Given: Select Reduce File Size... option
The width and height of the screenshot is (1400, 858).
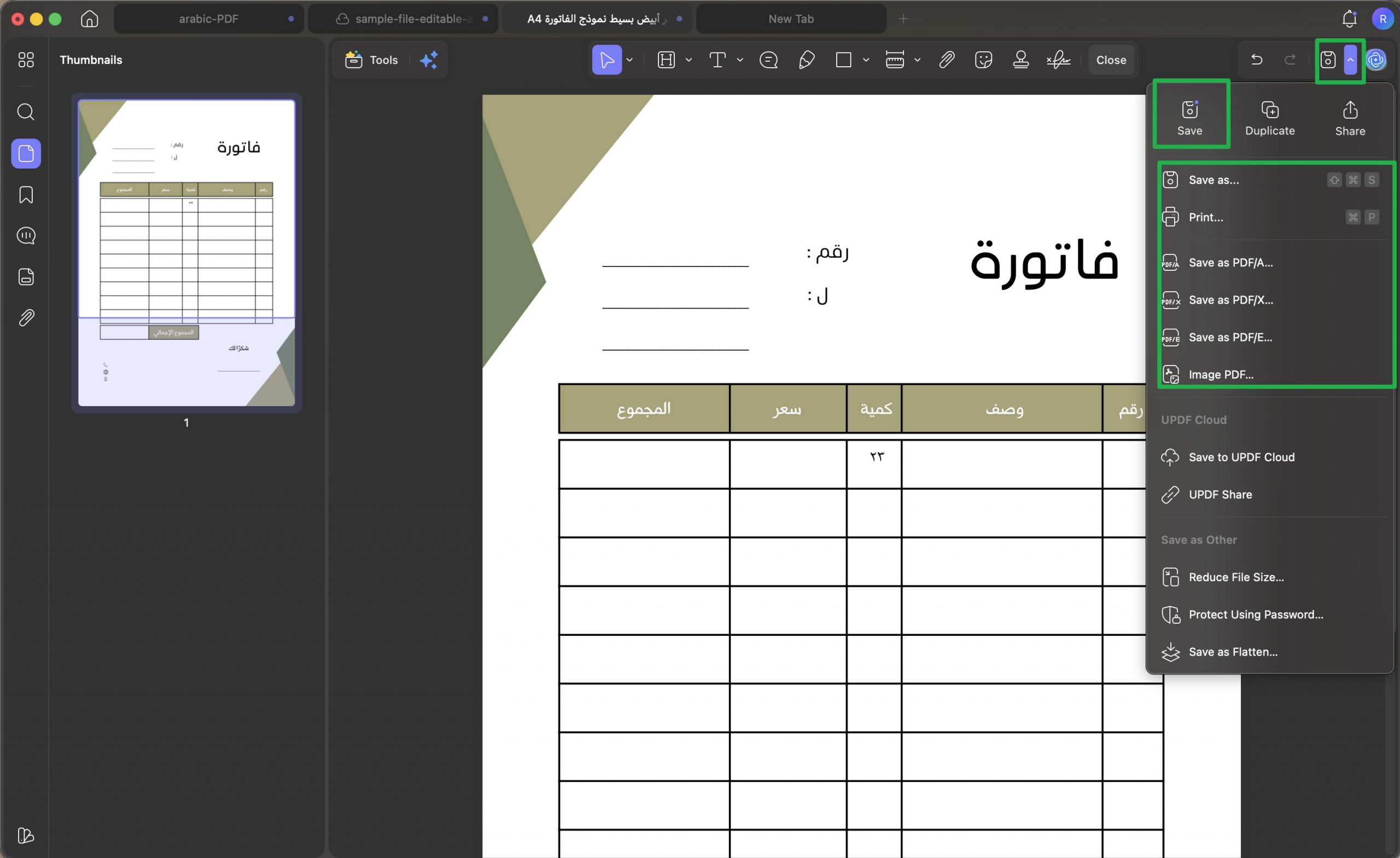Looking at the screenshot, I should (x=1270, y=577).
